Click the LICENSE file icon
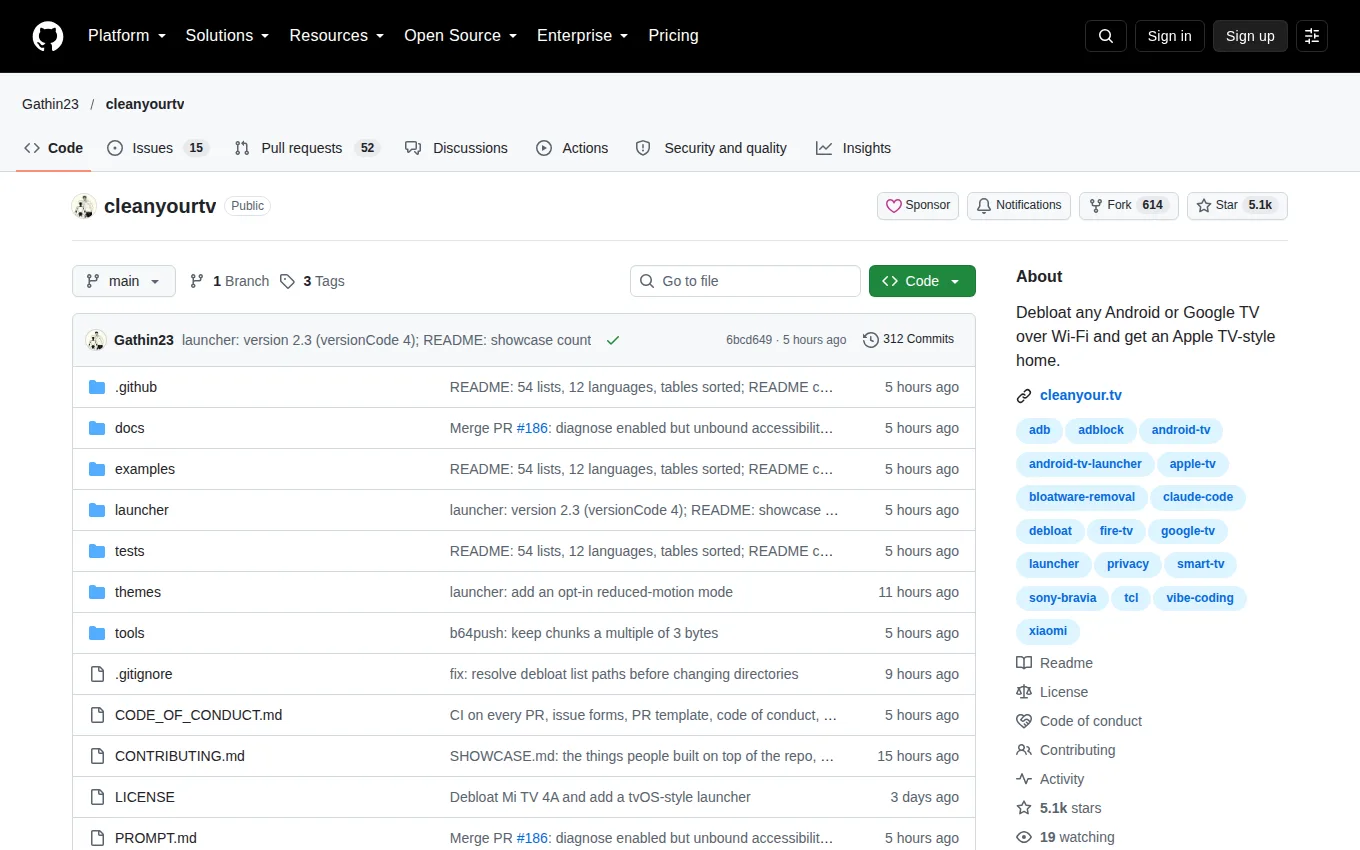 97,797
